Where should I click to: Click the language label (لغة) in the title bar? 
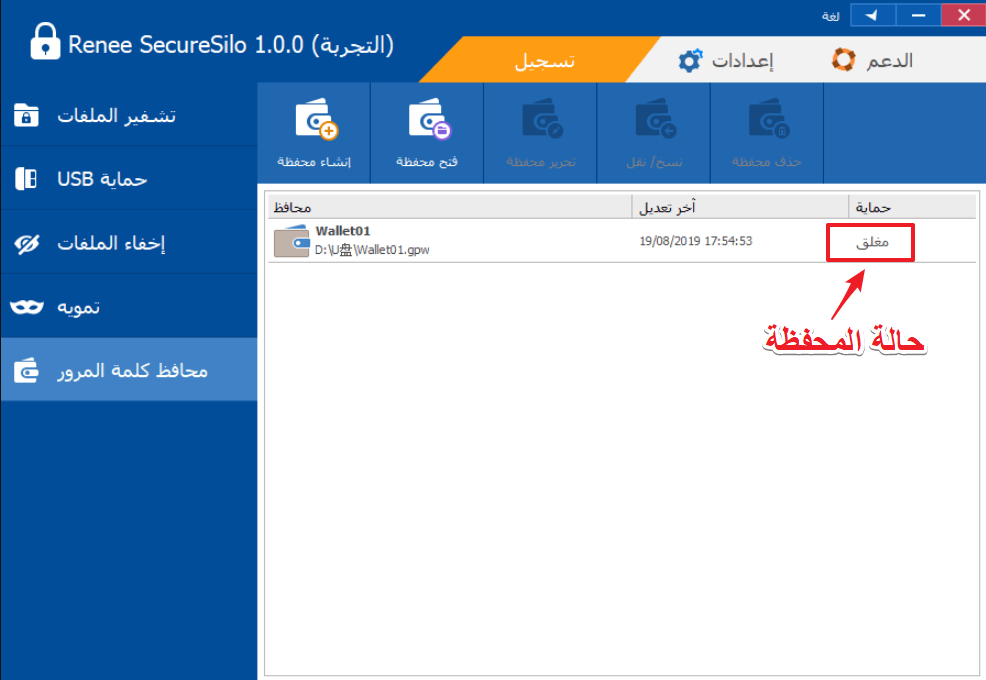(x=831, y=16)
